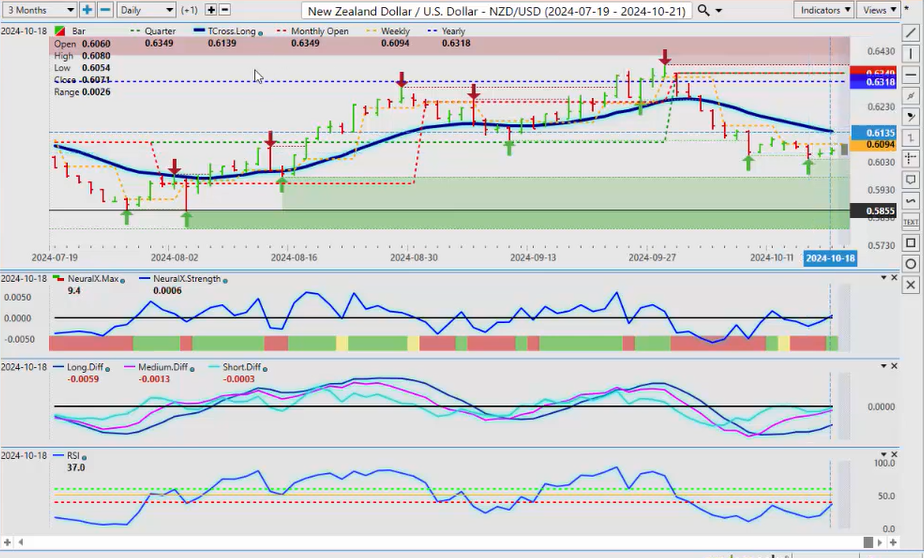
Task: Select the callout comment annotation tool
Action: coord(911,180)
